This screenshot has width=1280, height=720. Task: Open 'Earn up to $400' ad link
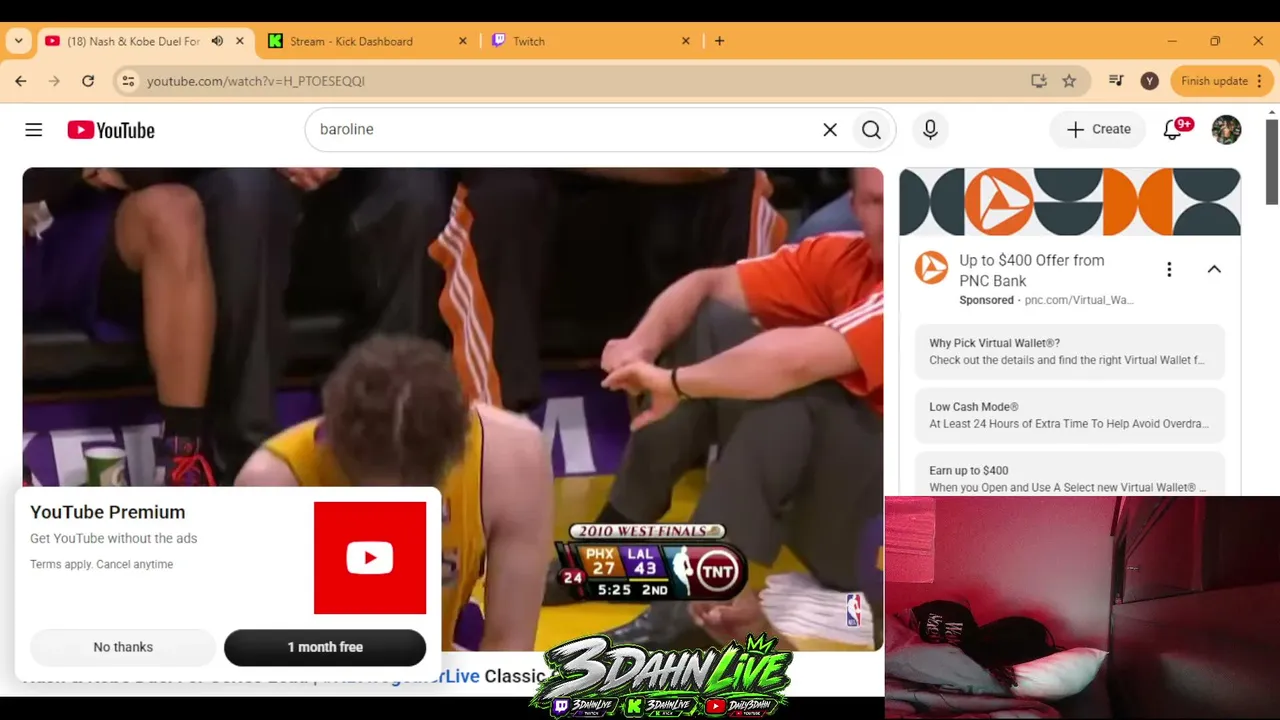tap(1070, 474)
